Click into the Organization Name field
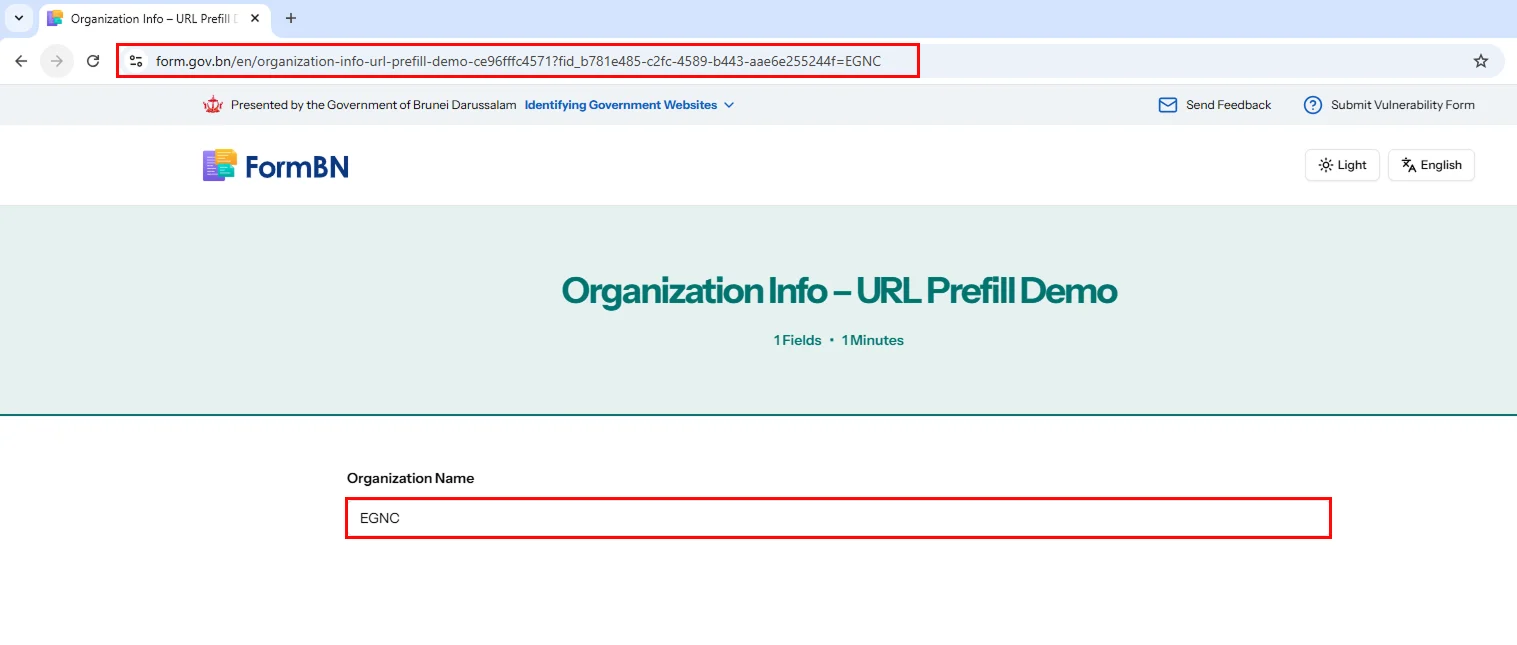The width and height of the screenshot is (1517, 645). pos(838,518)
